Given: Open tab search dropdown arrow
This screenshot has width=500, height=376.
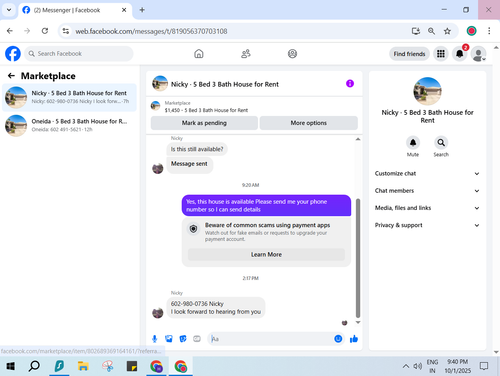Looking at the screenshot, I should (x=9, y=10).
